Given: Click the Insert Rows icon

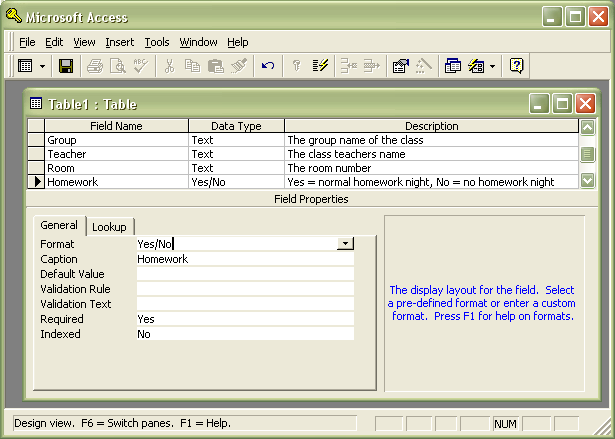Looking at the screenshot, I should pos(349,66).
